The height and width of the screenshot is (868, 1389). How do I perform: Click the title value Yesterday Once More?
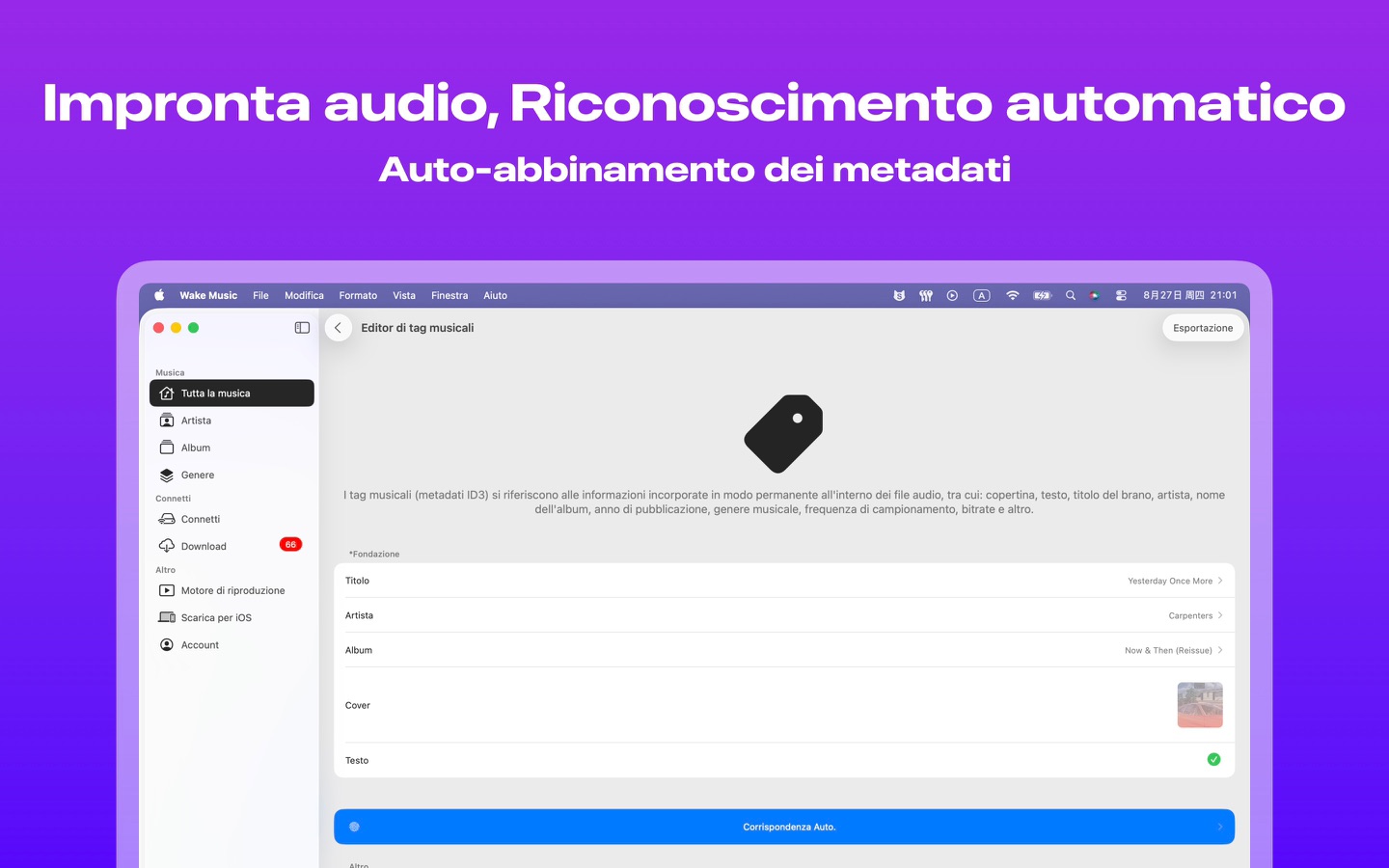1170,581
